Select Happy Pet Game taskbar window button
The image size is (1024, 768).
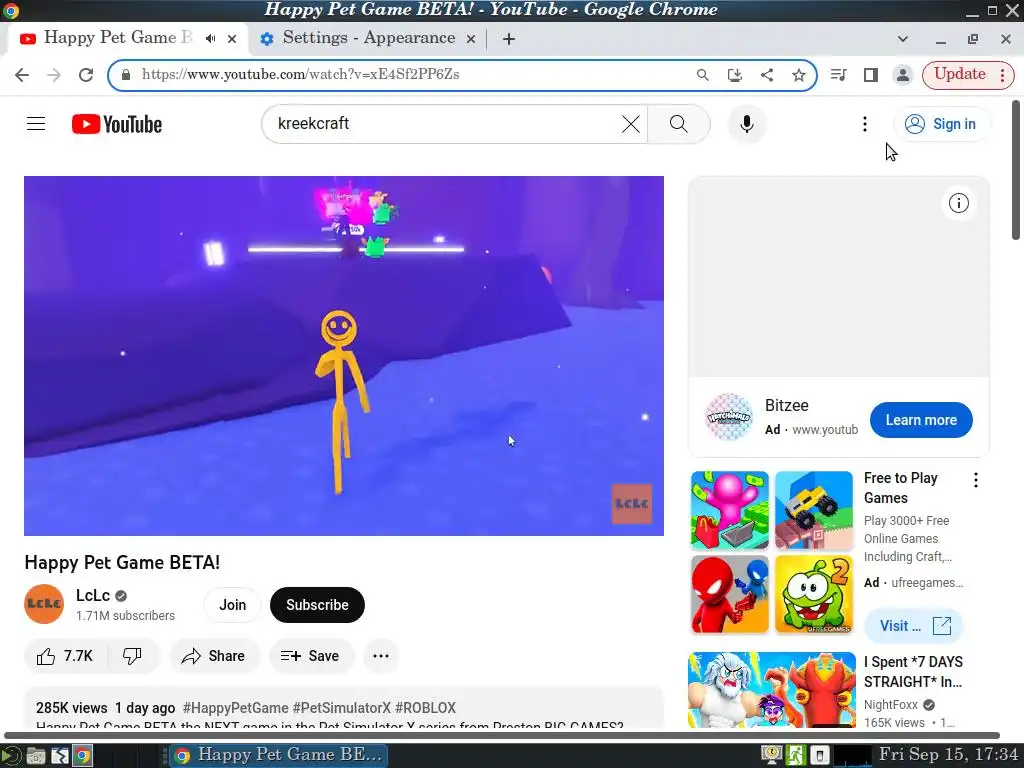279,756
